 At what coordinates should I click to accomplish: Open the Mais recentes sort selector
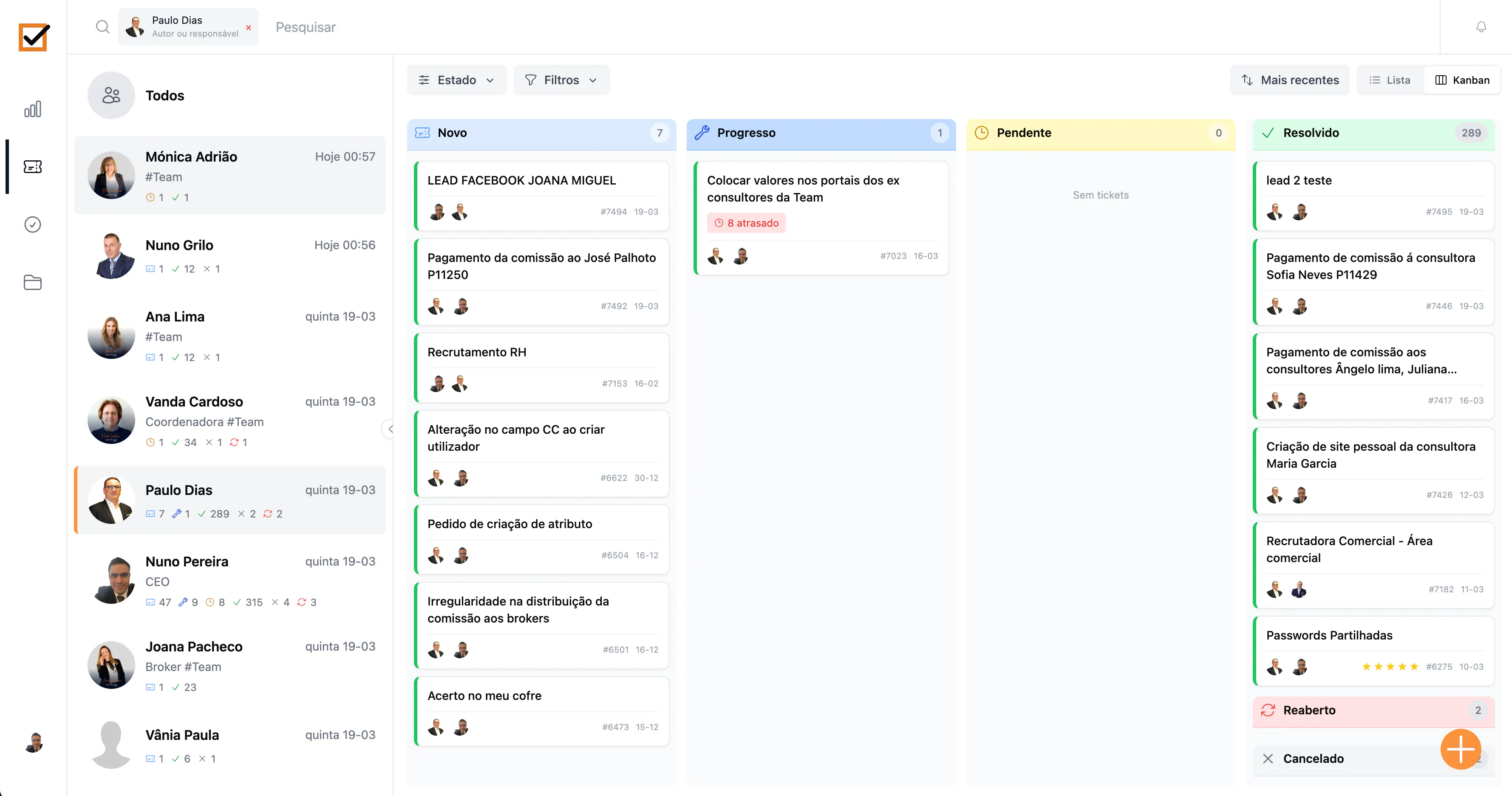pos(1290,80)
